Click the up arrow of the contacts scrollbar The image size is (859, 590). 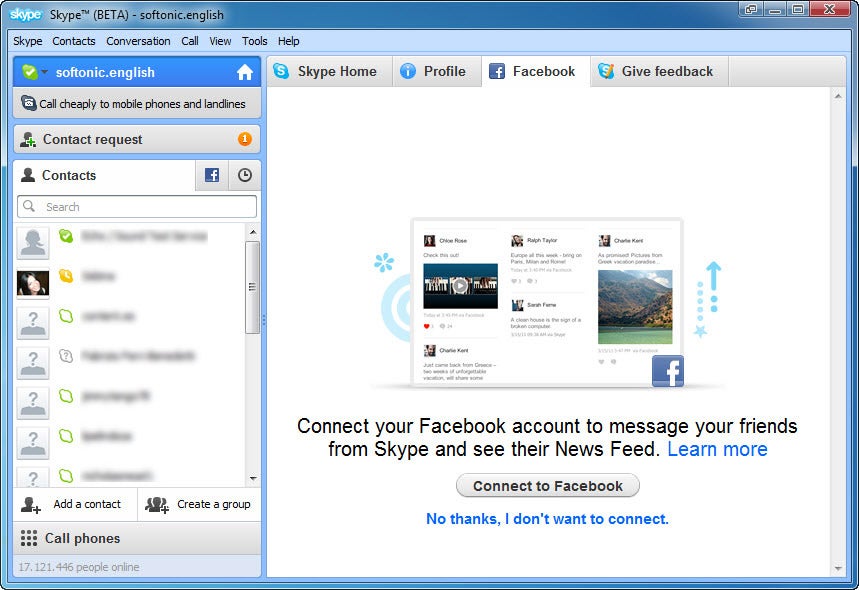click(253, 232)
